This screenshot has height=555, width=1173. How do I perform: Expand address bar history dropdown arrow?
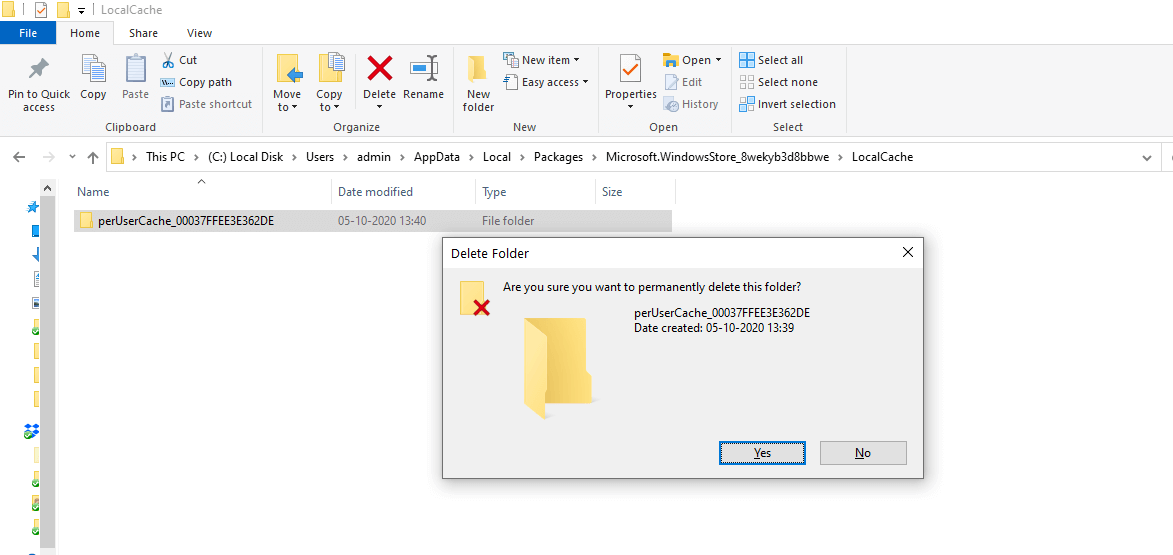1147,157
